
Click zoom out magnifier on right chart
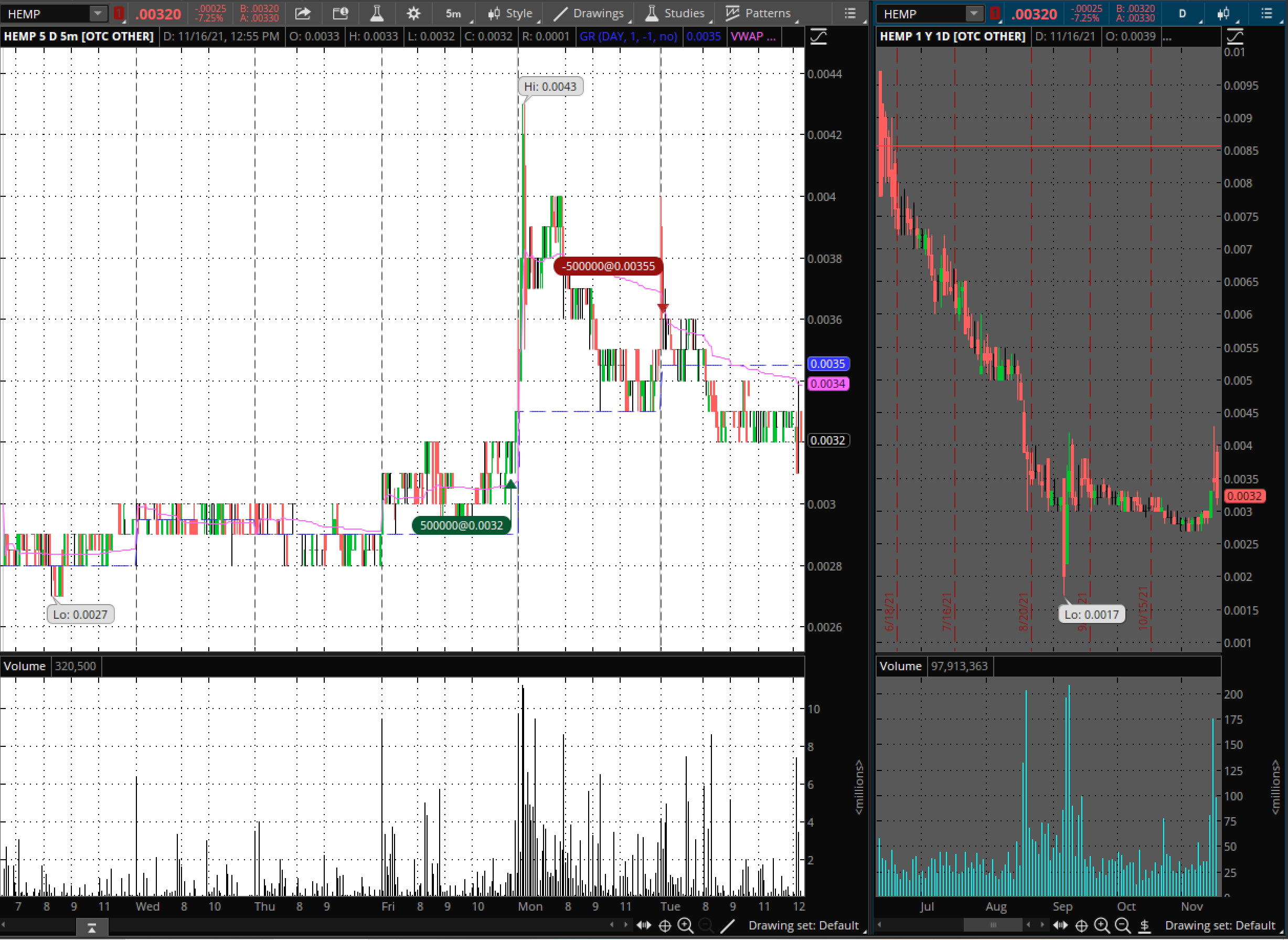point(1123,926)
